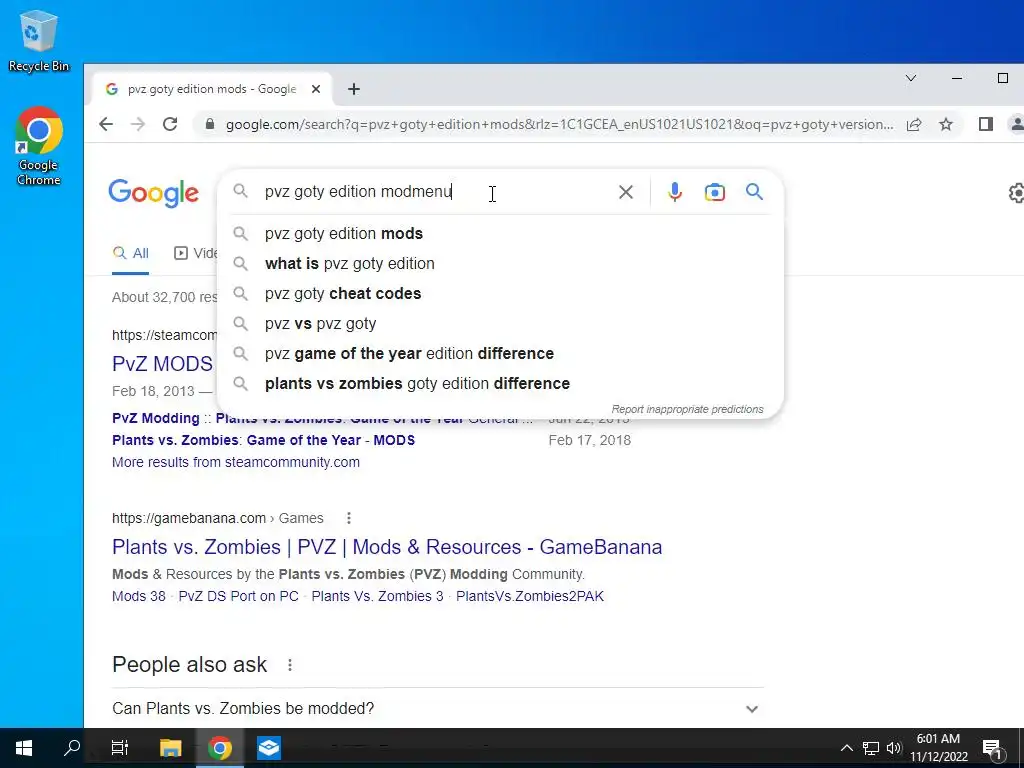Open the People also ask options dots
The image size is (1024, 768).
click(x=290, y=665)
